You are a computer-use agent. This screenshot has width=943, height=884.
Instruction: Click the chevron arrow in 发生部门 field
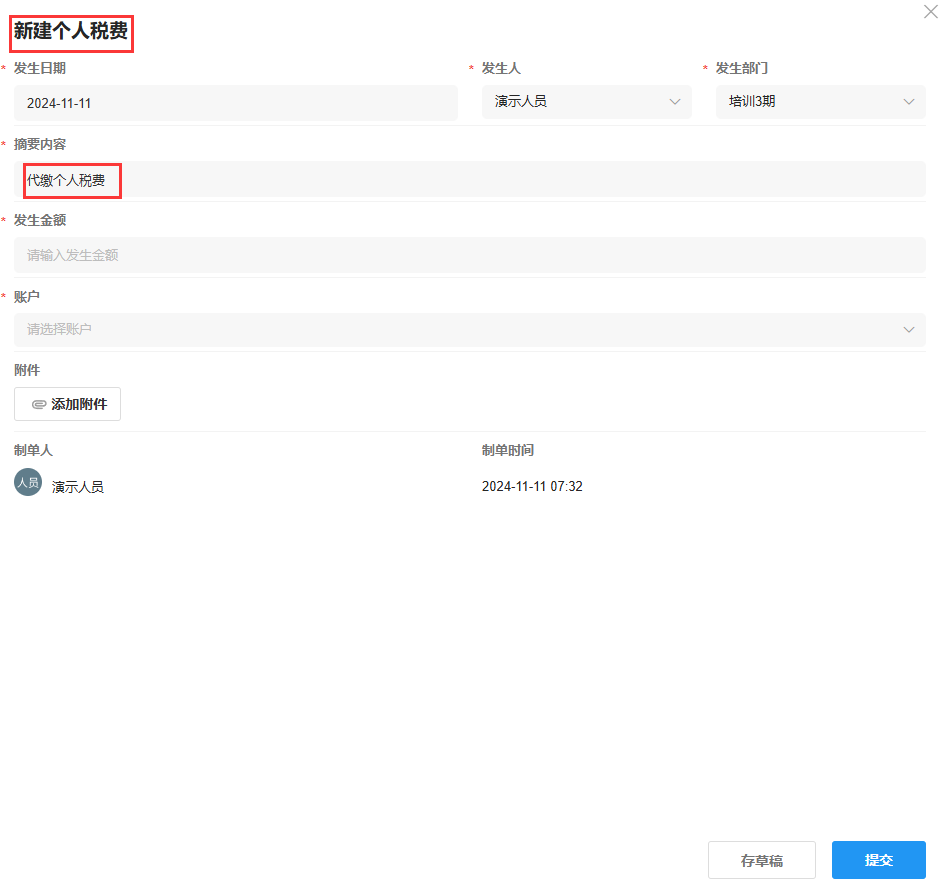tap(908, 102)
